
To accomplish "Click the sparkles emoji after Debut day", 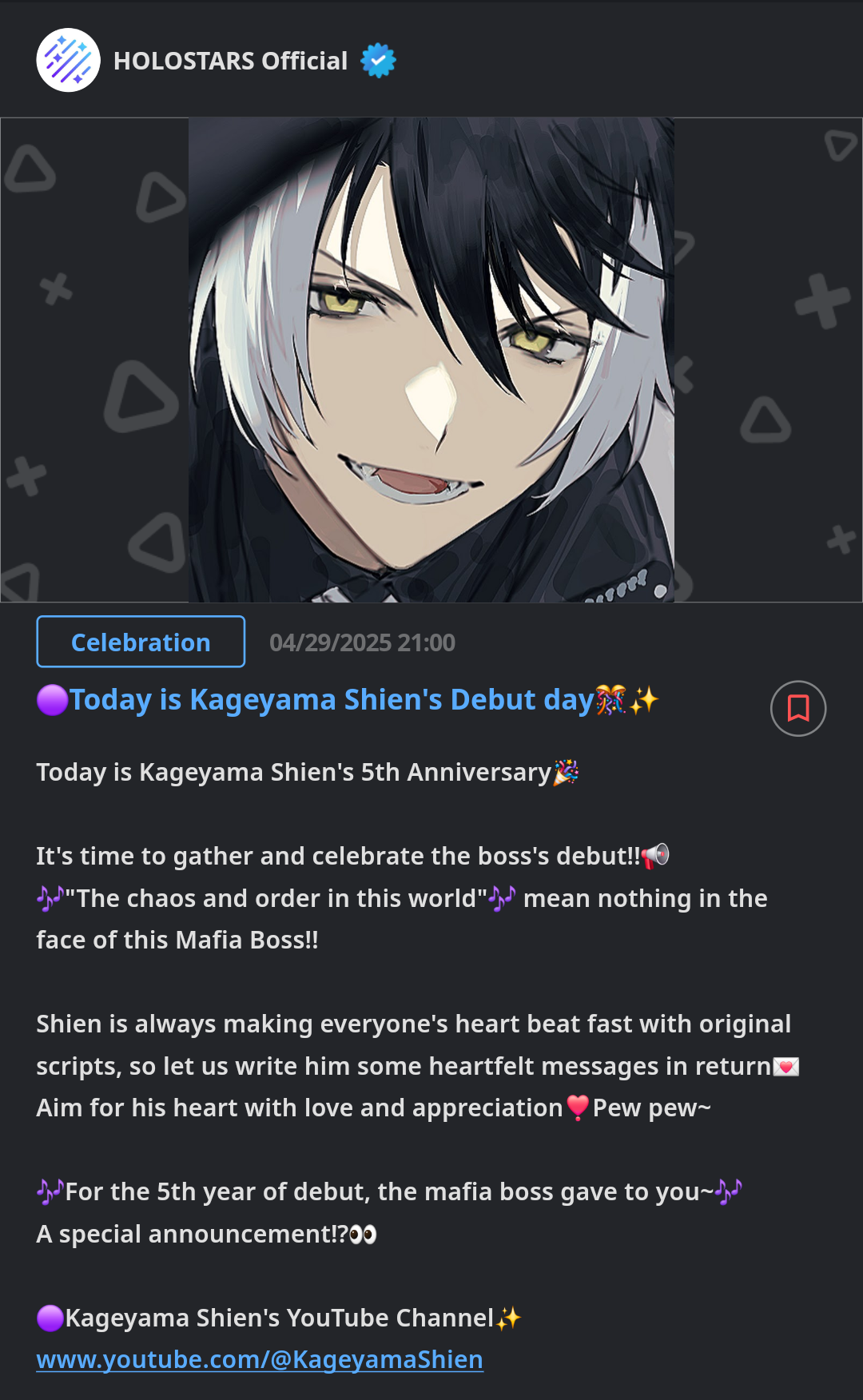I will (644, 700).
